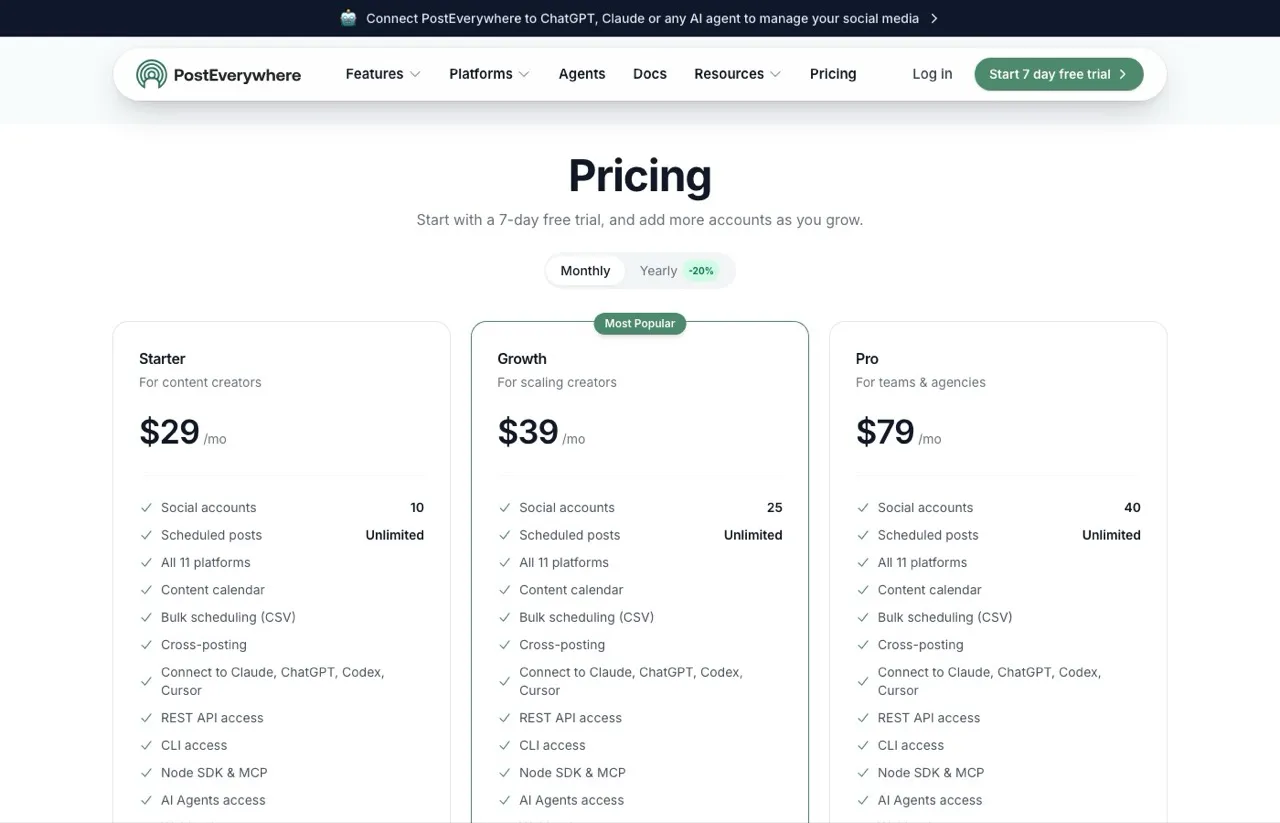Click the checkmark beside Pro Social accounts
The height and width of the screenshot is (823, 1280).
point(863,508)
